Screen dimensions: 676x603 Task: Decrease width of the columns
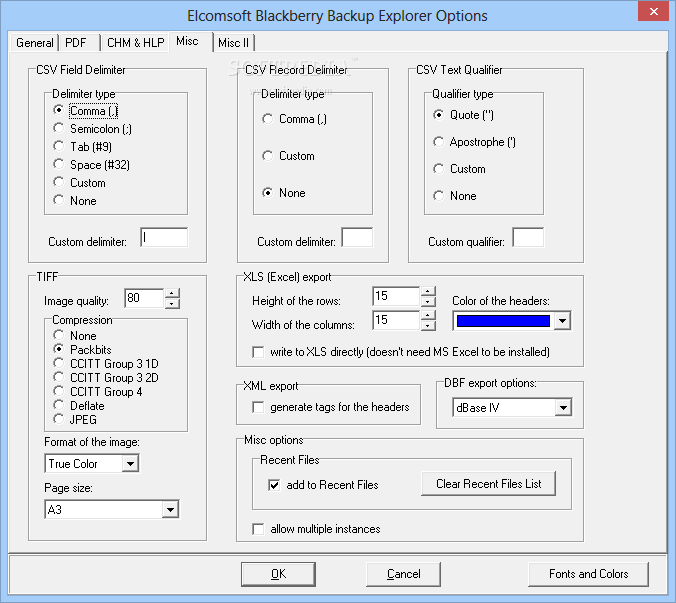tap(428, 325)
